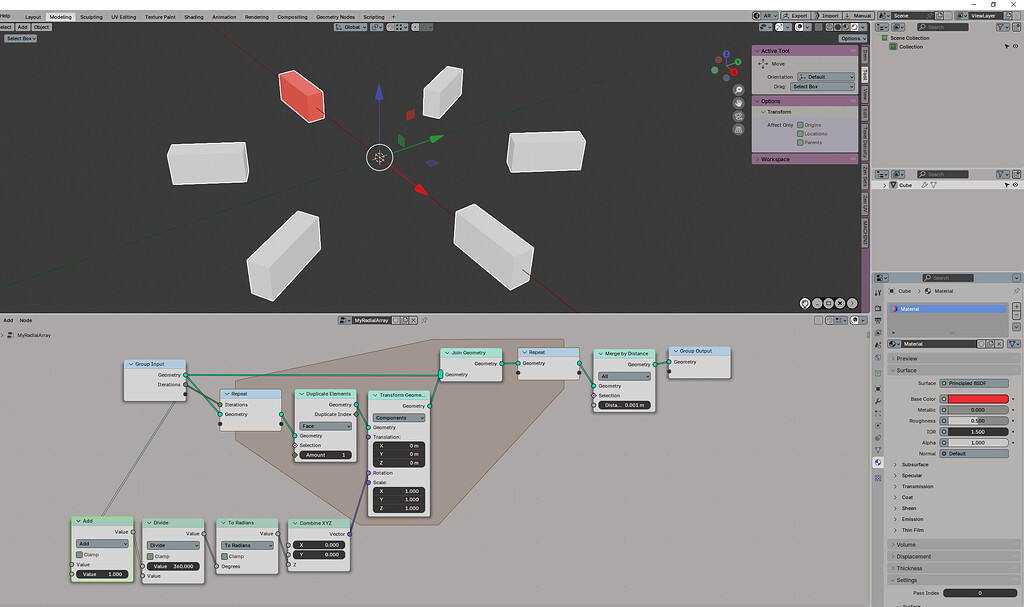This screenshot has height=607, width=1024.
Task: Create new copy of Material datablock icon
Action: [990, 344]
